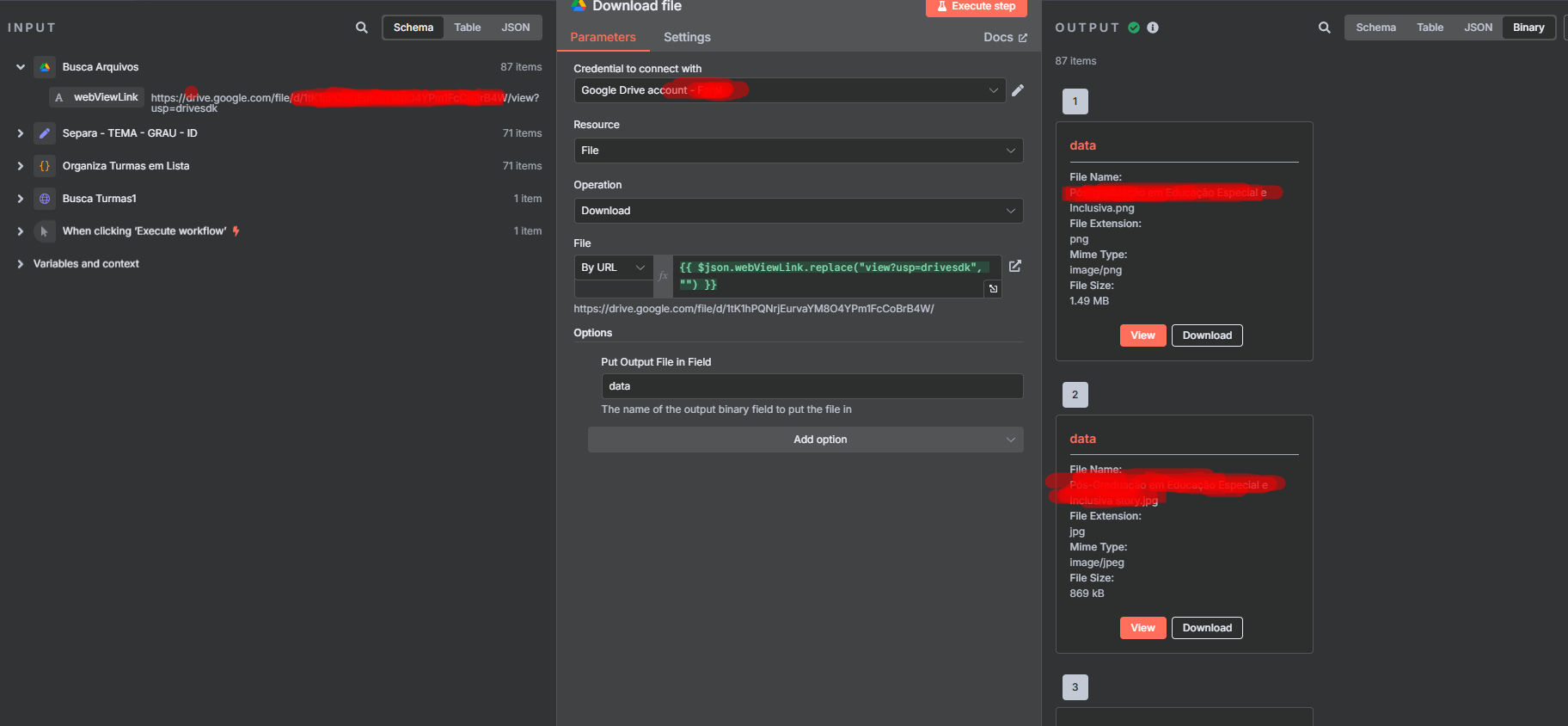The image size is (1568, 726).
Task: Click the info icon next to OUTPUT
Action: click(1153, 28)
